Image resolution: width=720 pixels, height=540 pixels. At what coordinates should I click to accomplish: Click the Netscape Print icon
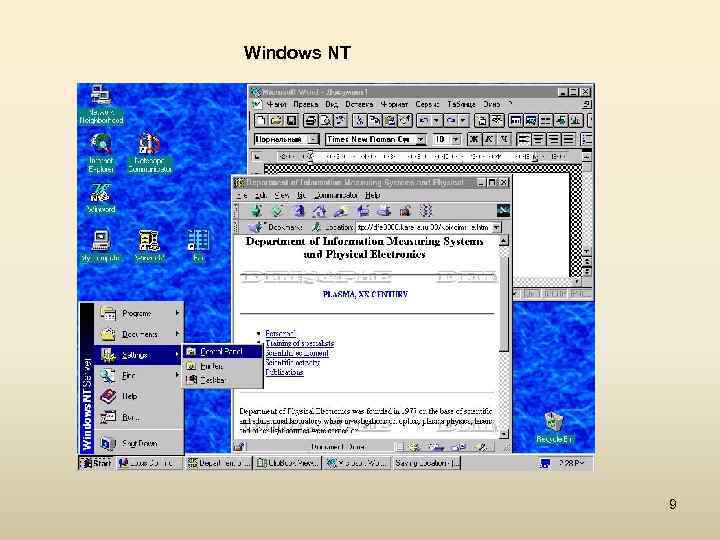tap(384, 211)
